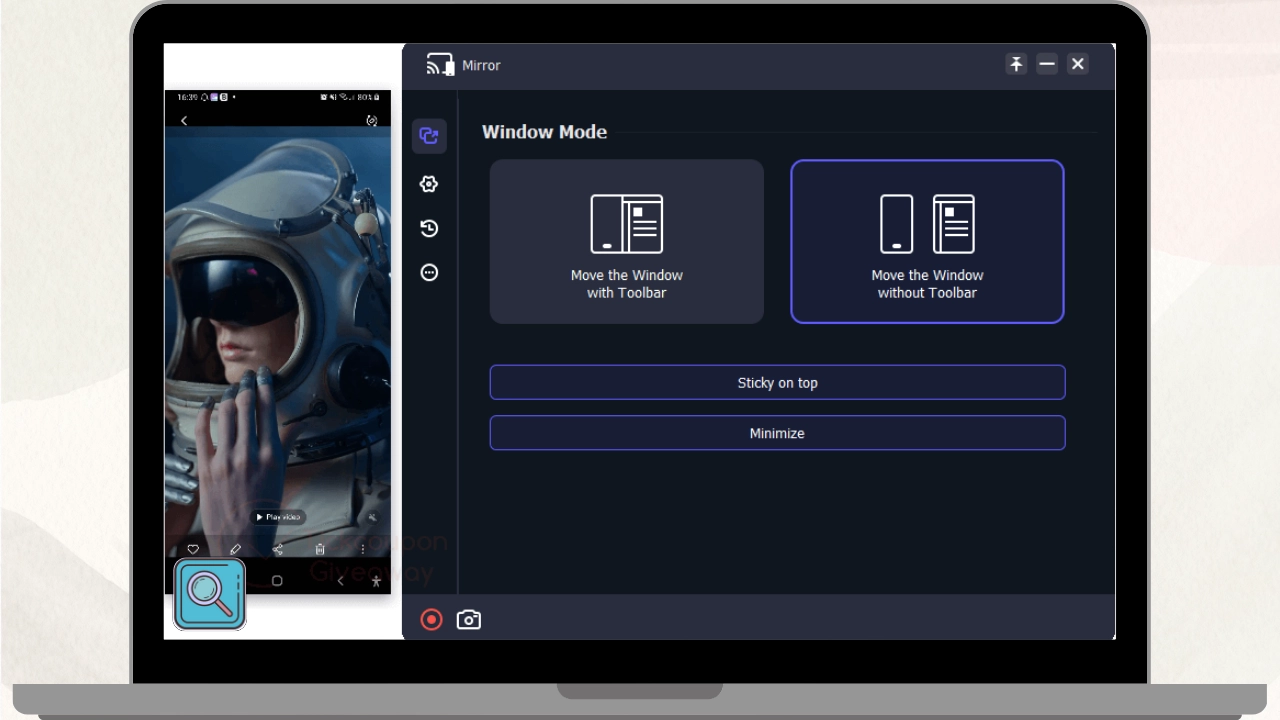Tap the trash delete icon on phone
Image resolution: width=1280 pixels, height=720 pixels.
pyautogui.click(x=320, y=549)
